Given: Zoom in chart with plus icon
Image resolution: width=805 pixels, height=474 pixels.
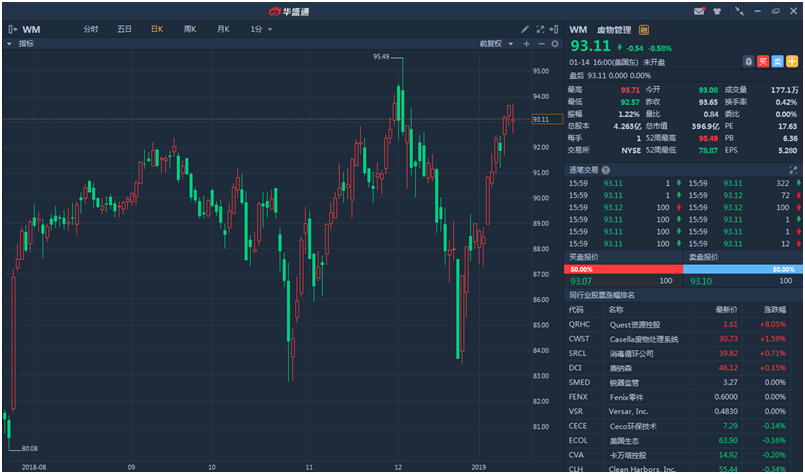Looking at the screenshot, I should pyautogui.click(x=526, y=44).
